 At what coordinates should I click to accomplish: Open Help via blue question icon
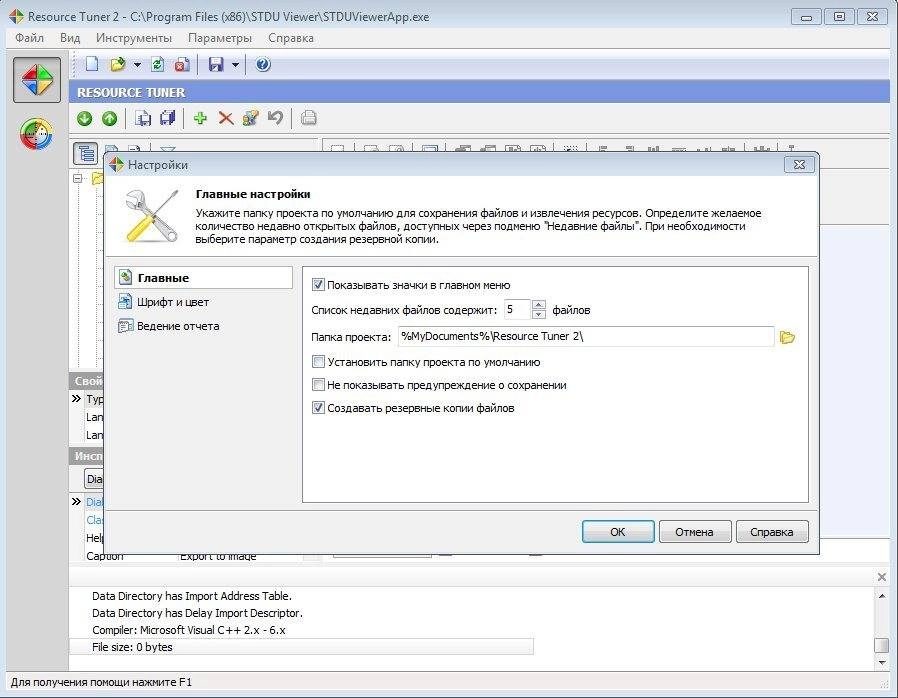[x=263, y=64]
